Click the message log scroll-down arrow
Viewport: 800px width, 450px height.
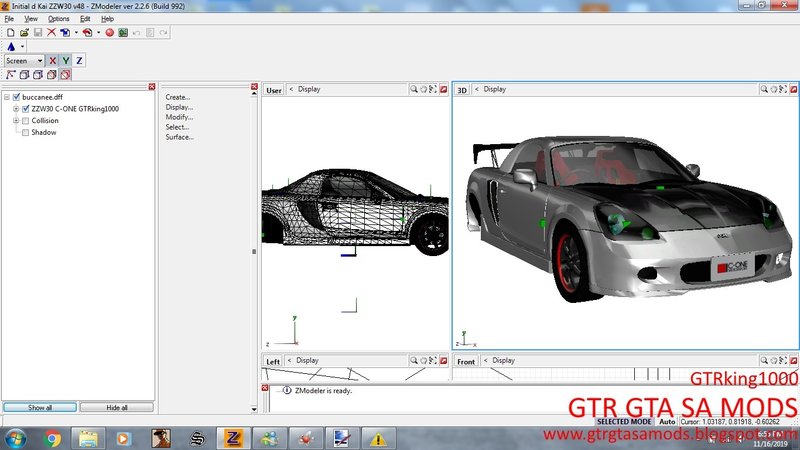(254, 409)
